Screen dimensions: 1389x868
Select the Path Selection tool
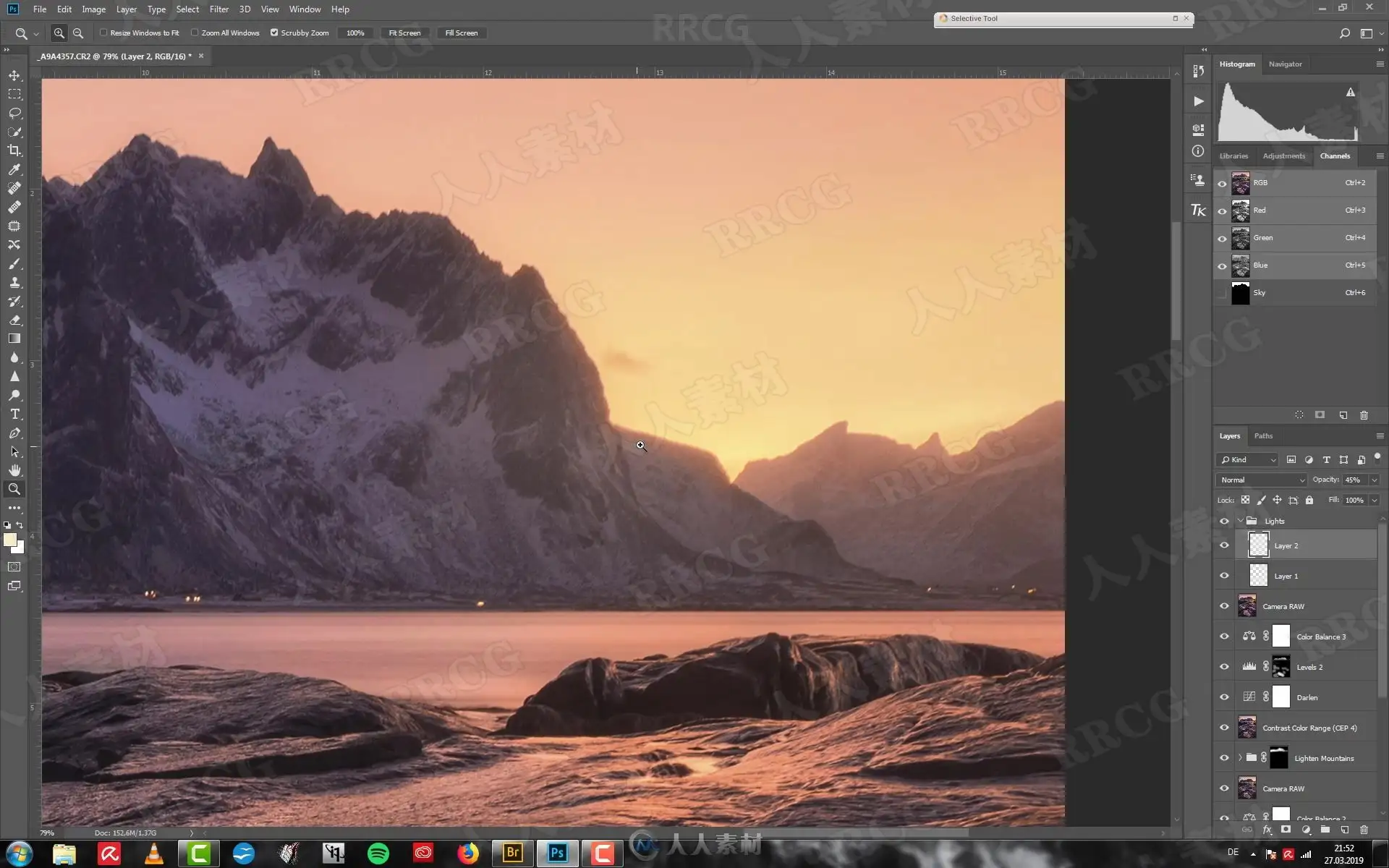point(14,451)
